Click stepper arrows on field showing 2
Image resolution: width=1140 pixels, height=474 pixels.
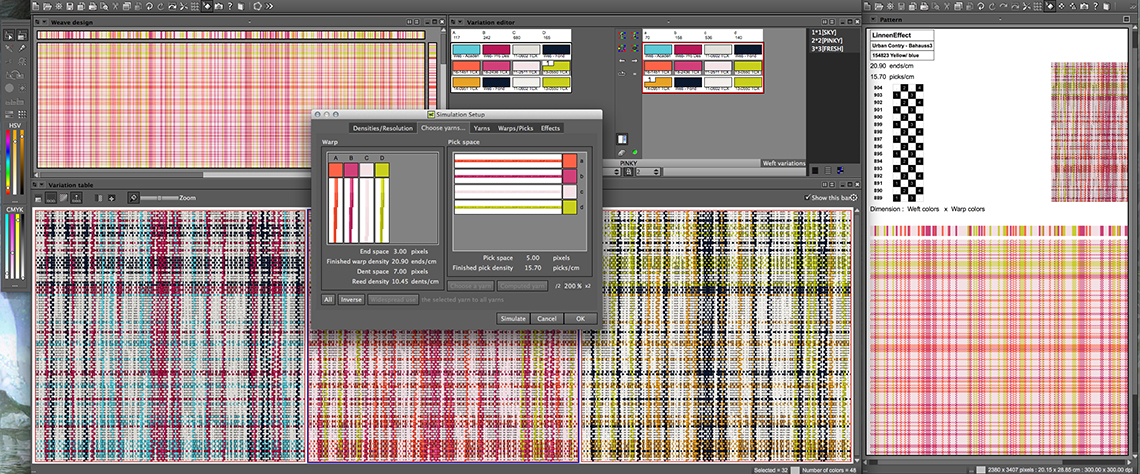click(656, 172)
